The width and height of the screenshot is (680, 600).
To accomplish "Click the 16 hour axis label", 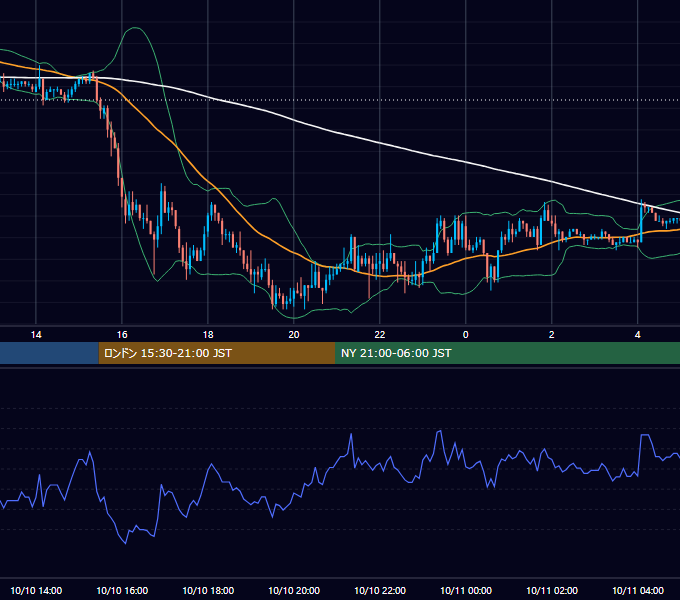I will coord(122,335).
